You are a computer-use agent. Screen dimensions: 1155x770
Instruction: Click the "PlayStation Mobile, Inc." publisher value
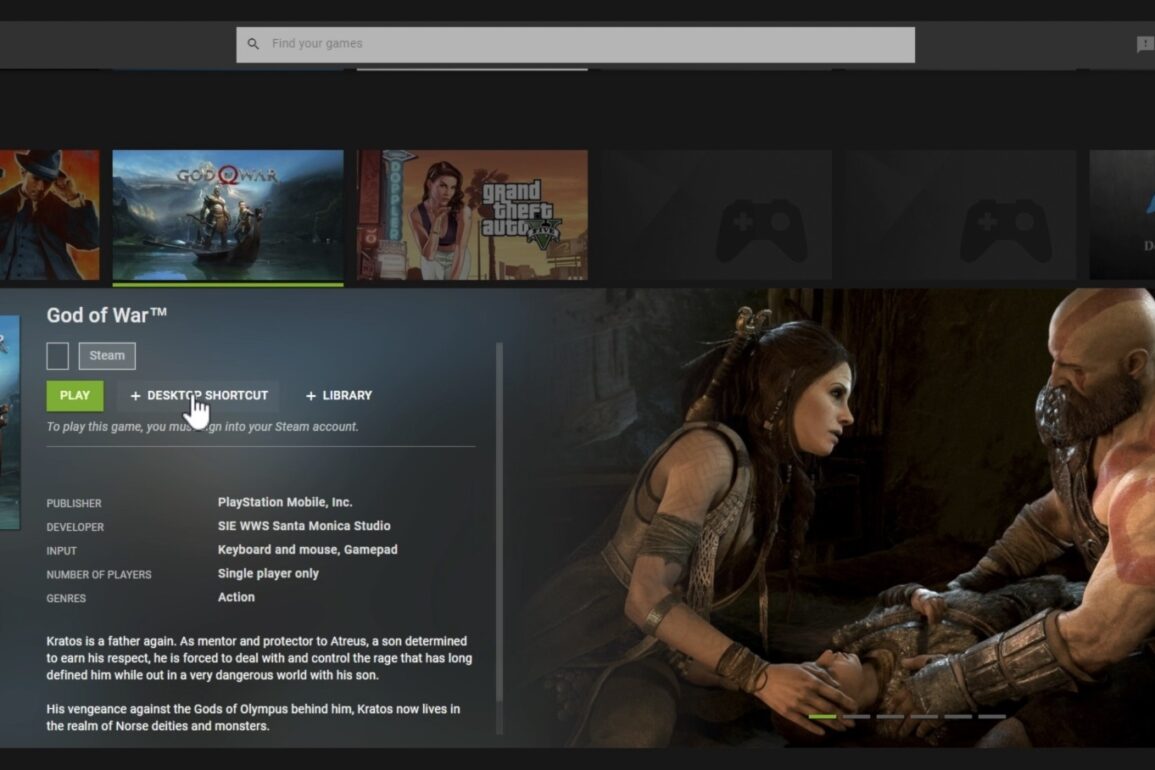point(285,503)
